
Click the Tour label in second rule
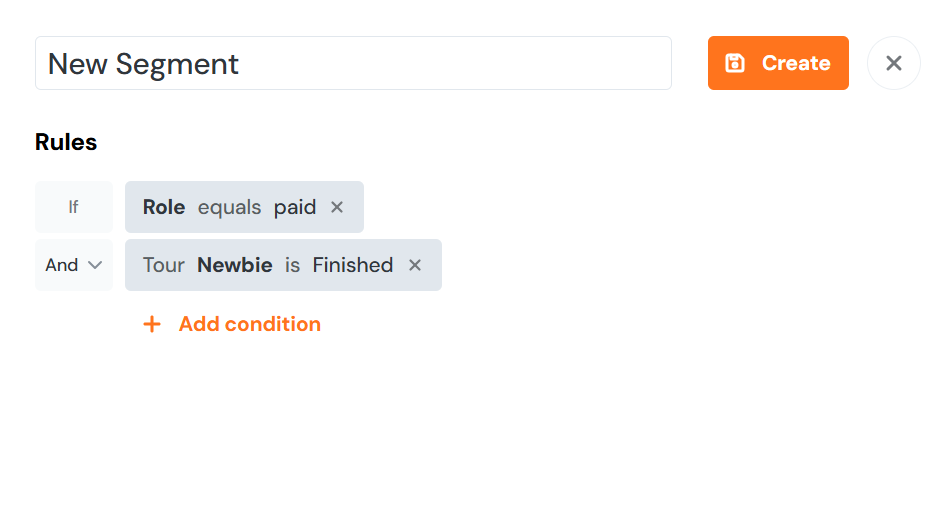click(163, 265)
